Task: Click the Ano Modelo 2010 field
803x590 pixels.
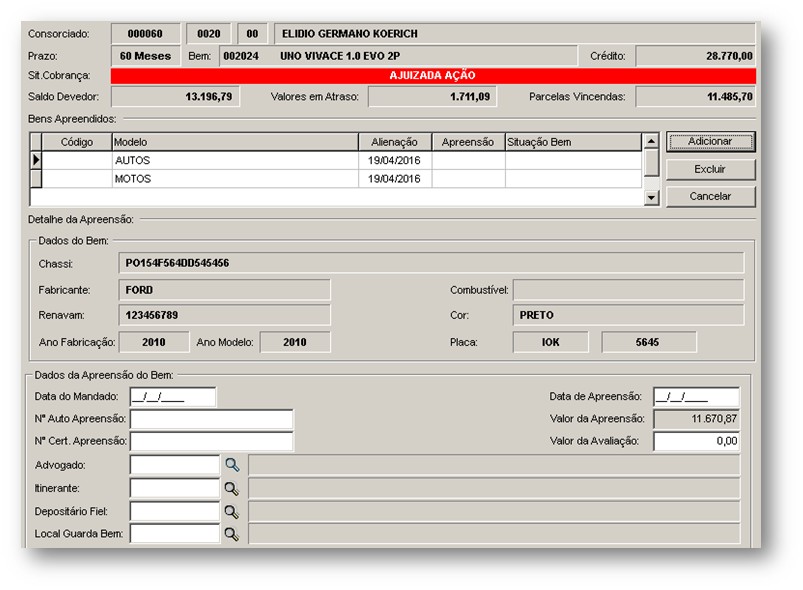Action: 295,342
